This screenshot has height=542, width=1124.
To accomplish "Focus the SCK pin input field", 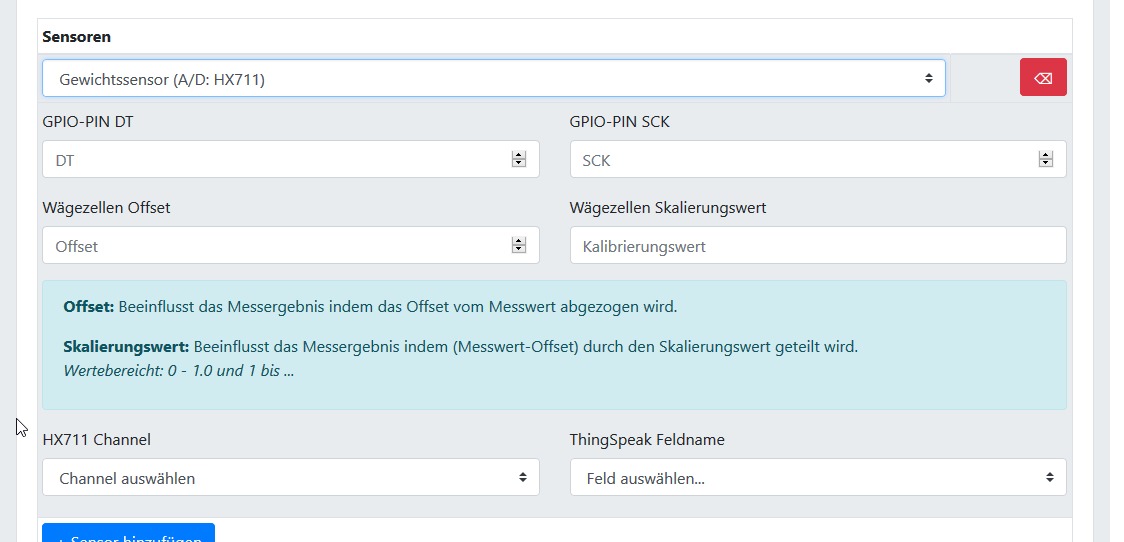I will tap(800, 160).
